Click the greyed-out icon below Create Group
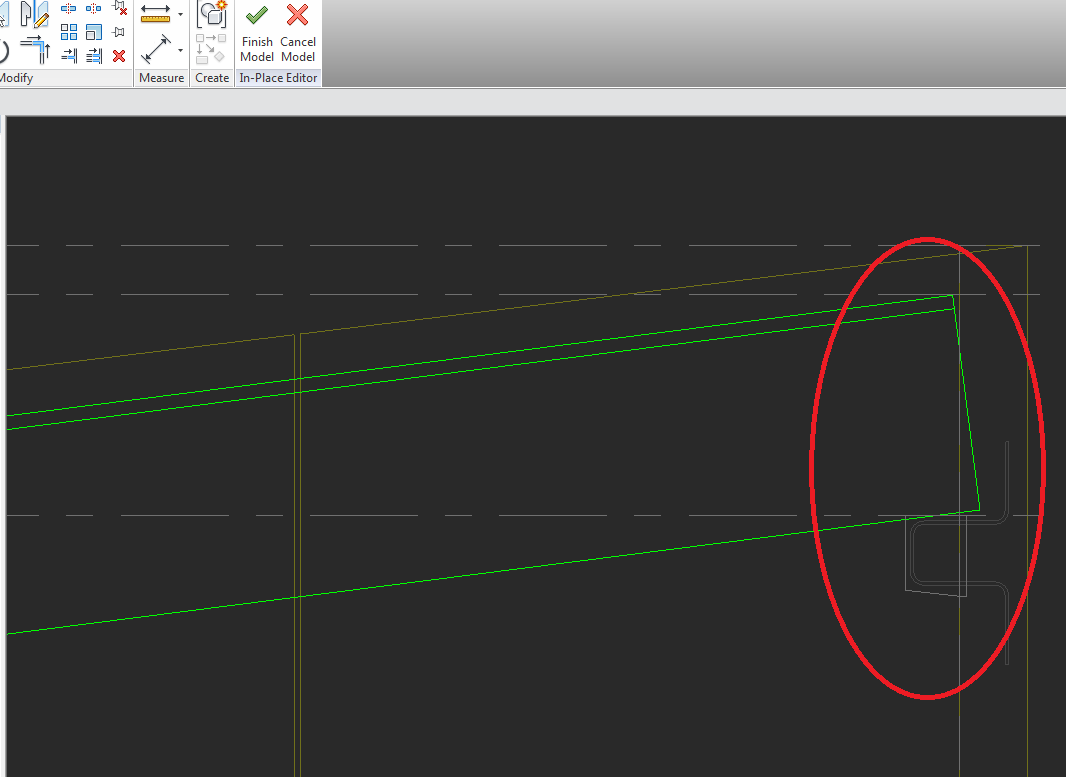The height and width of the screenshot is (777, 1066). pos(211,49)
